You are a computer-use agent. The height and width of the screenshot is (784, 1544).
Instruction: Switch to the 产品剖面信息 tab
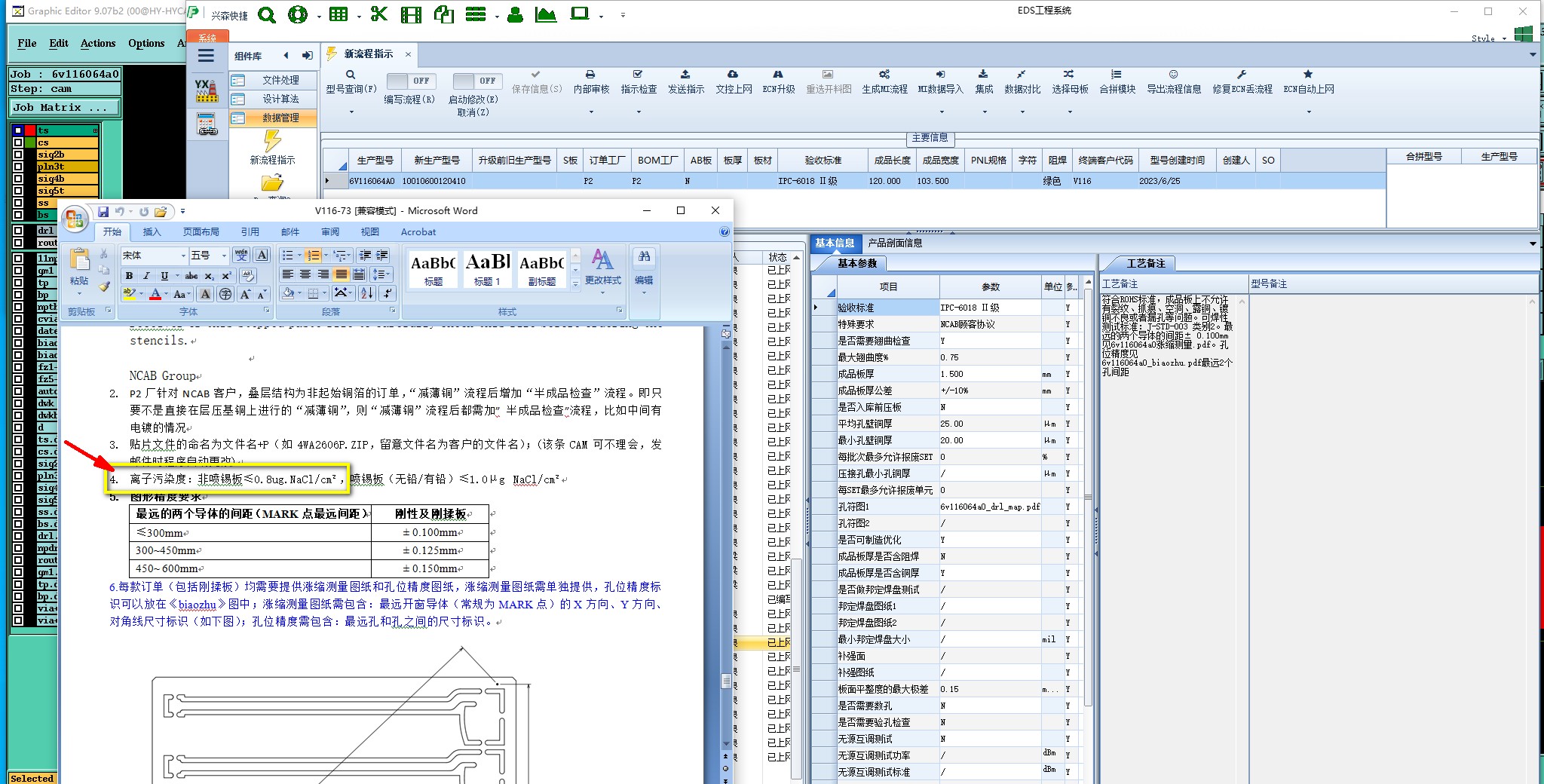tap(895, 243)
